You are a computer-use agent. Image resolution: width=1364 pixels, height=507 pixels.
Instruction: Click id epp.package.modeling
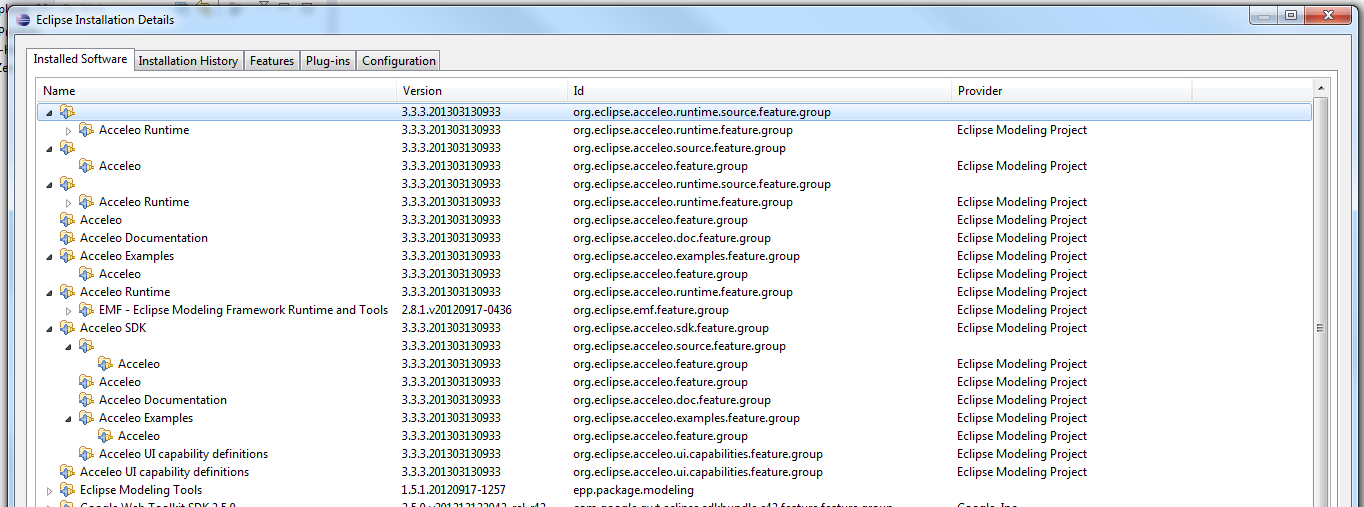(633, 490)
